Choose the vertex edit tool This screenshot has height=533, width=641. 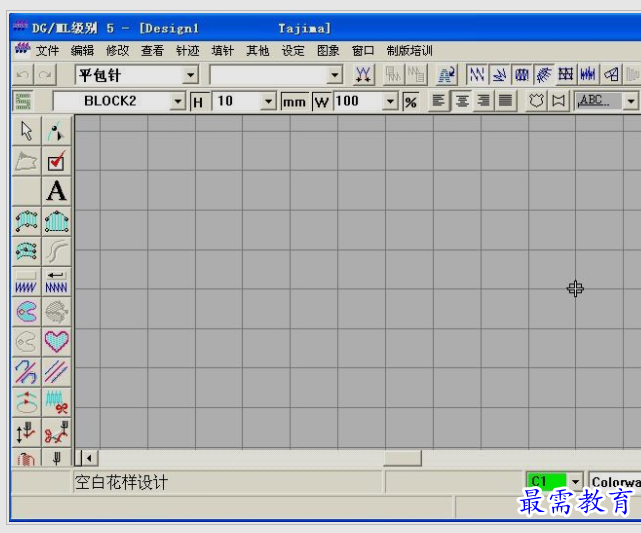pyautogui.click(x=56, y=131)
